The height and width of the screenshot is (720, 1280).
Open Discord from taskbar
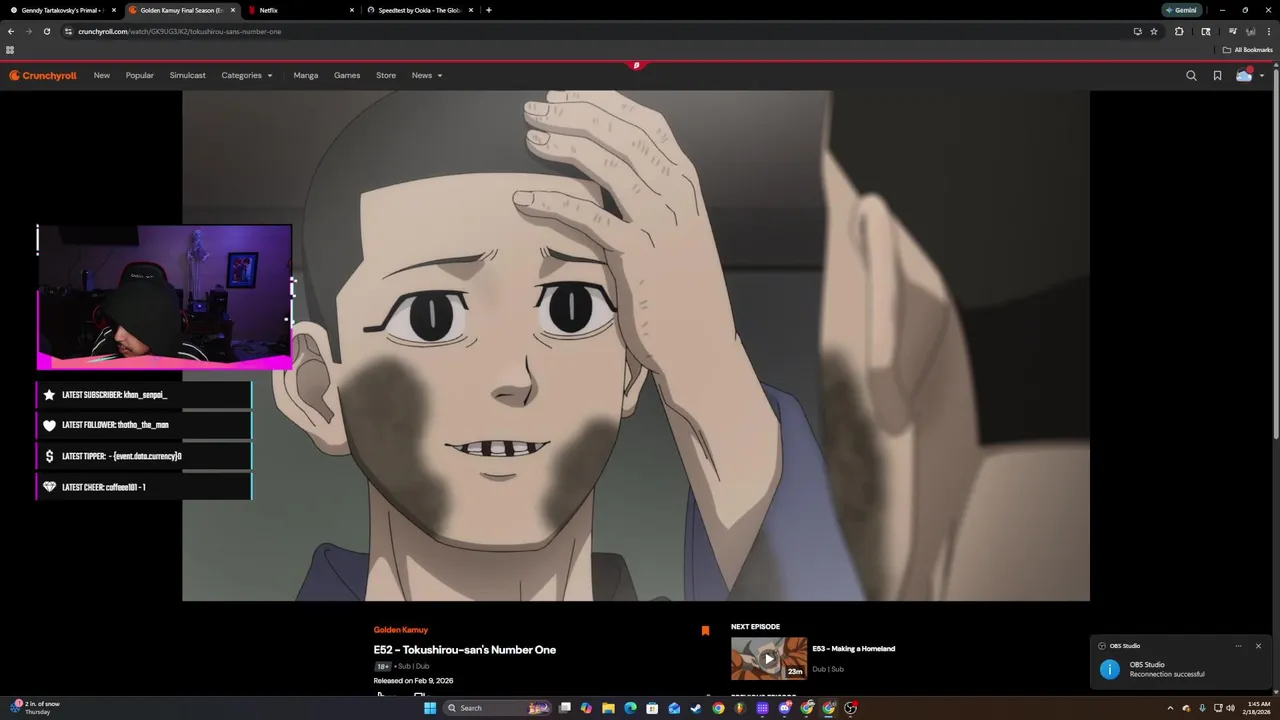pyautogui.click(x=785, y=708)
